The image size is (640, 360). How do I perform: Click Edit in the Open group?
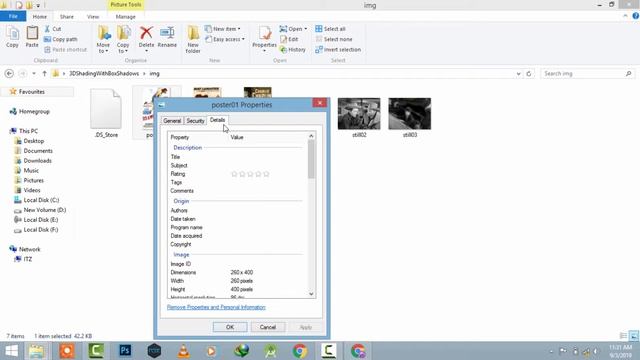(289, 39)
